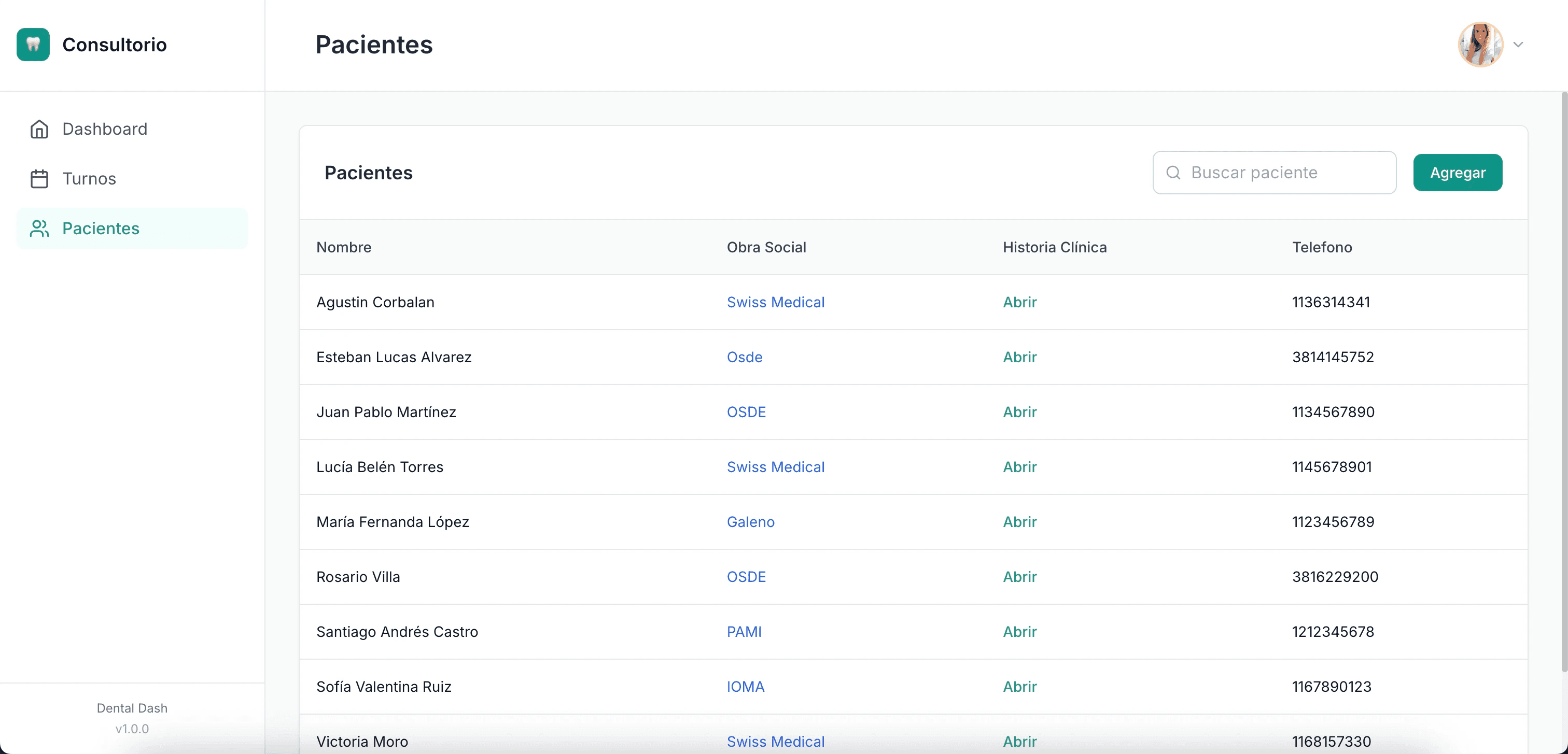Expand the profile dropdown chevron

1518,45
